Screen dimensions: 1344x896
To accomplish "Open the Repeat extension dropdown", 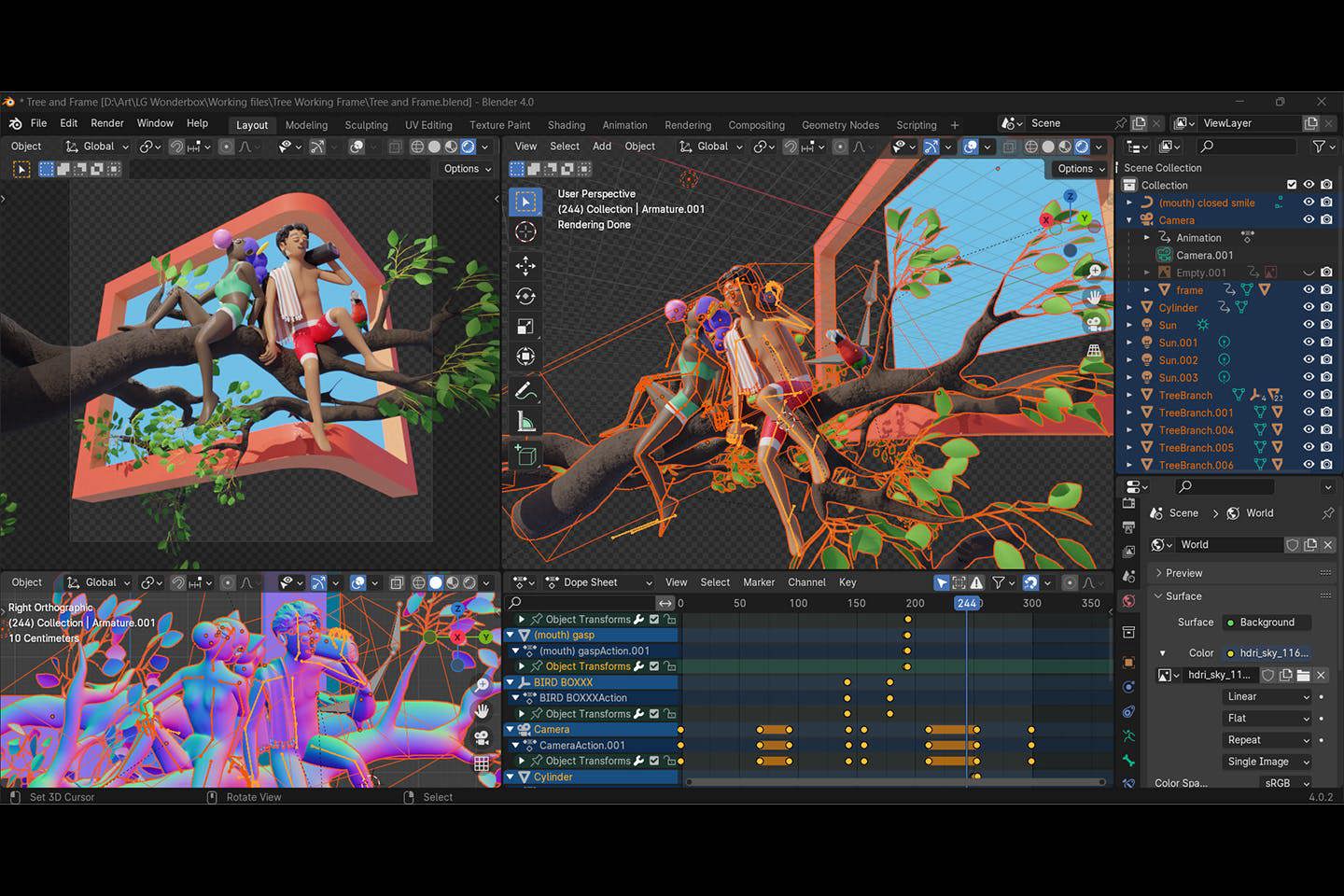I will pos(1267,740).
